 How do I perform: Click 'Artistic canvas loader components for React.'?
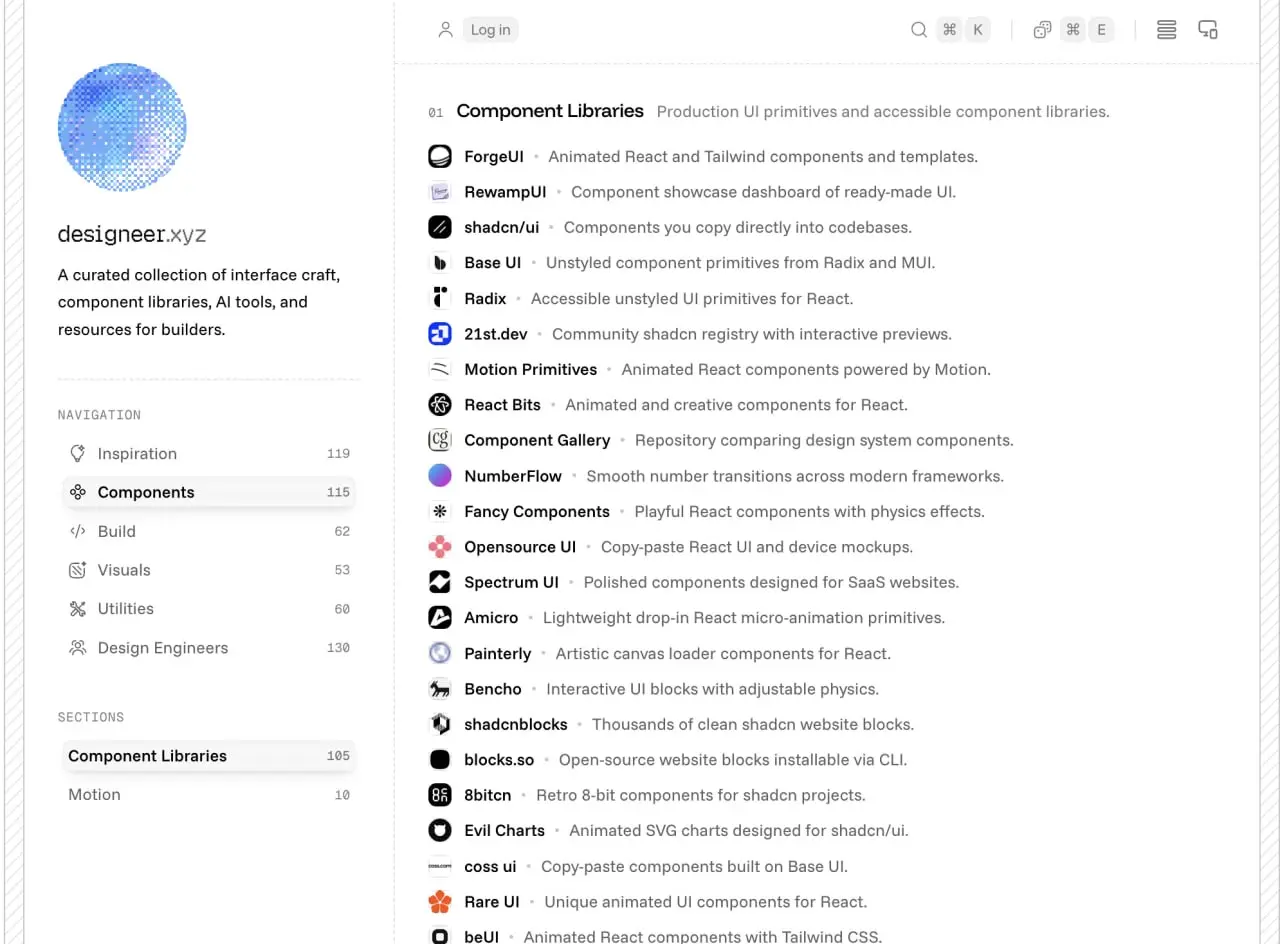(723, 654)
